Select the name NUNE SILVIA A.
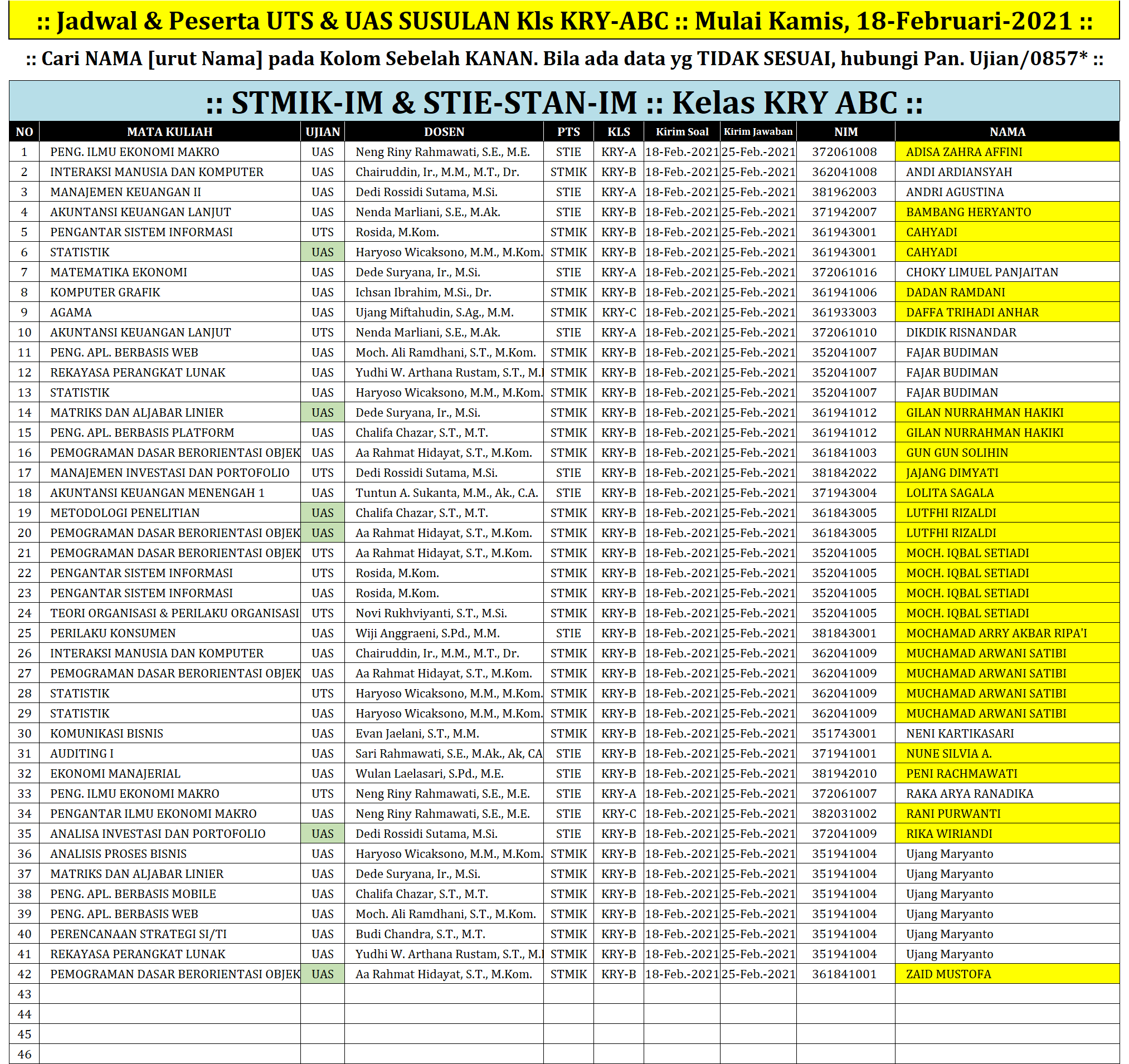The image size is (1129, 1064). [948, 754]
